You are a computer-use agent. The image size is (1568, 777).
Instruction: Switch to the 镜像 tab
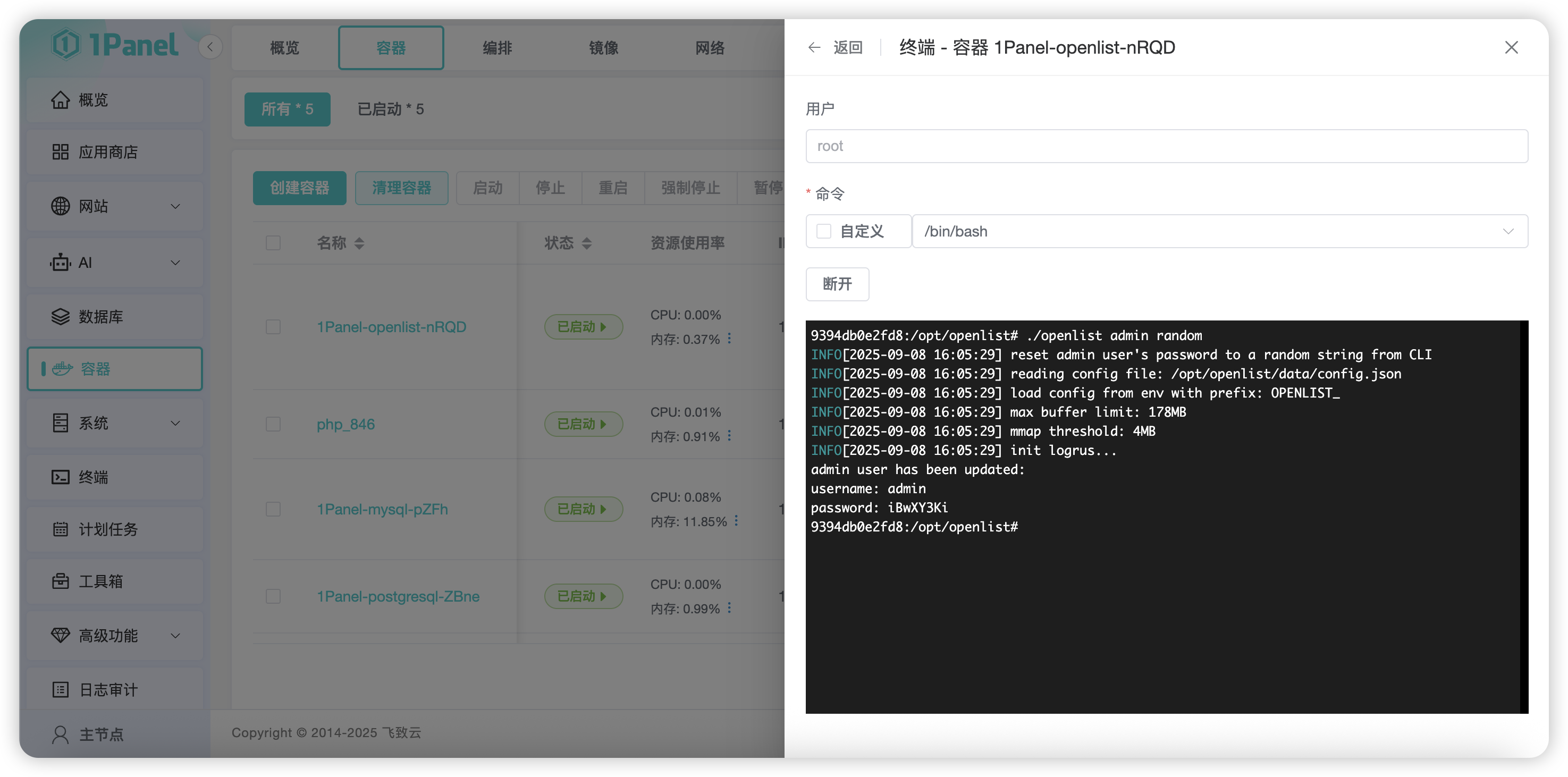pos(603,48)
